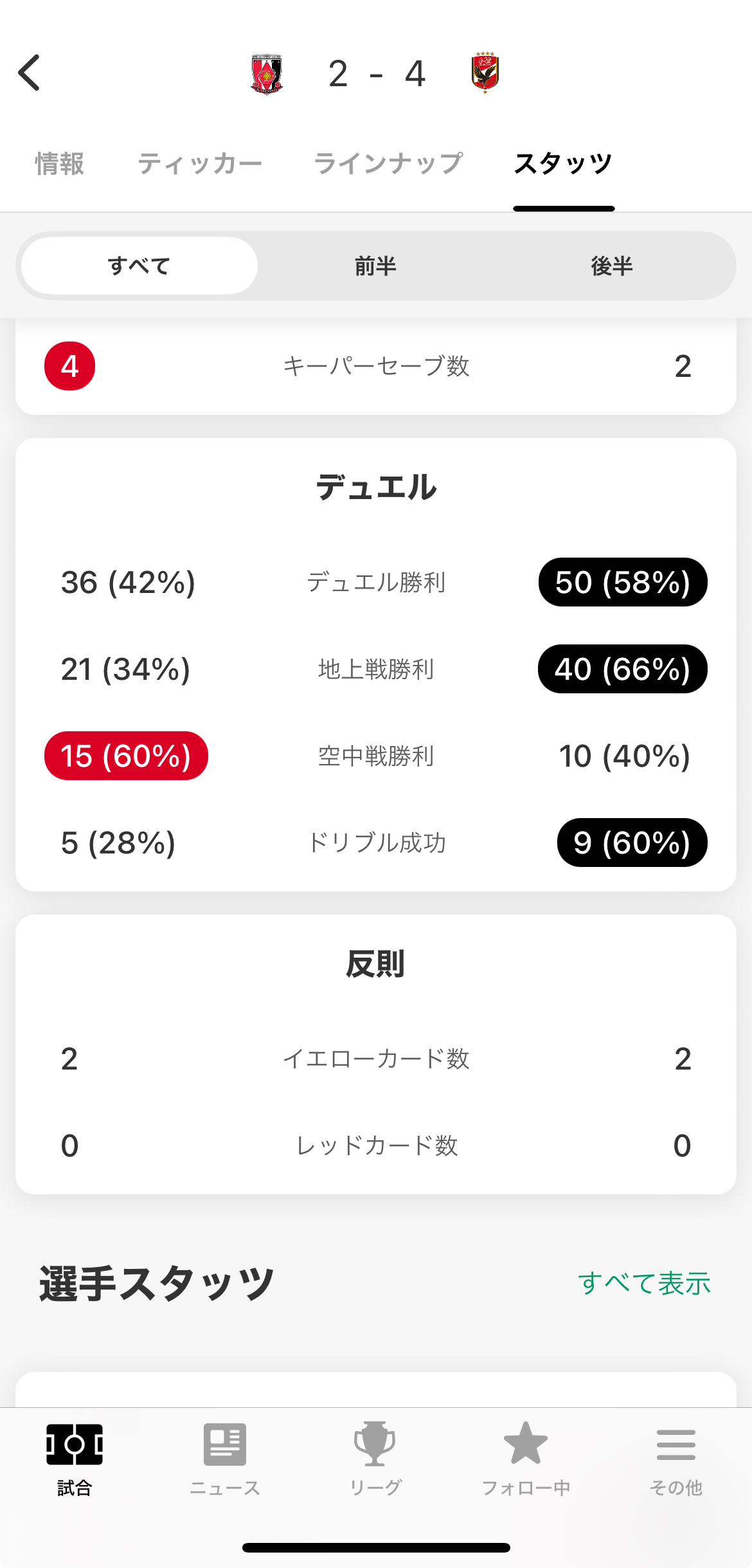Switch stats to 後半 second half
This screenshot has height=1568, width=752.
point(612,266)
